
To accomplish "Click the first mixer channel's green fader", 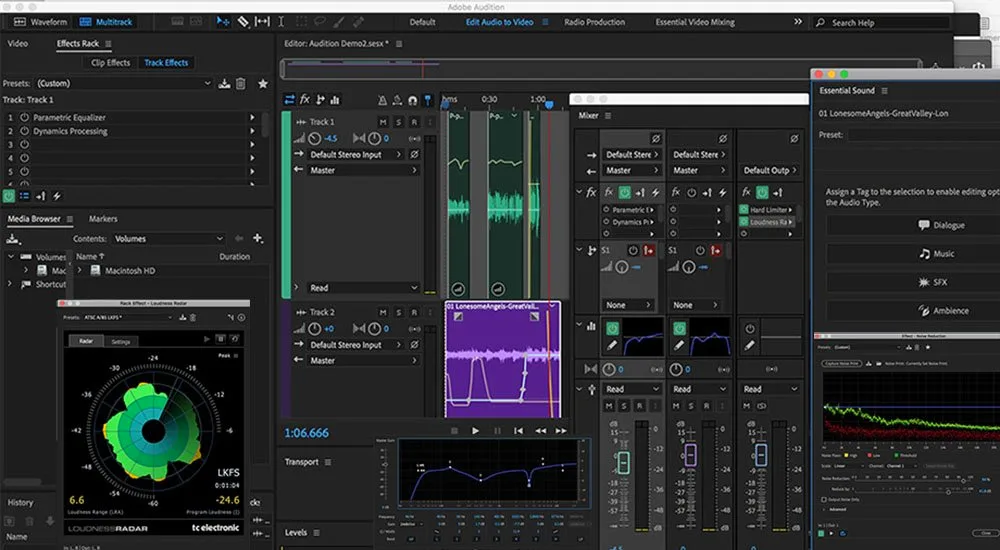I will [x=621, y=462].
